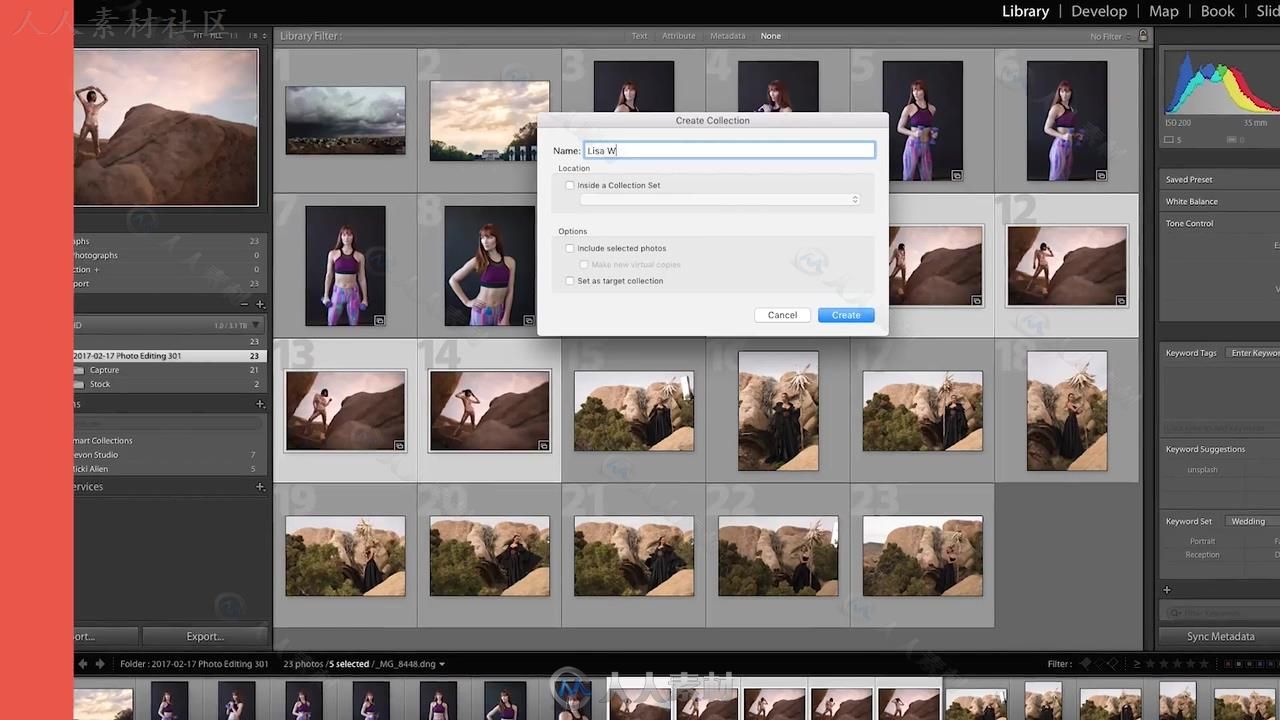Image resolution: width=1280 pixels, height=720 pixels.
Task: Apply the Portrait keyword from set
Action: pyautogui.click(x=1202, y=541)
